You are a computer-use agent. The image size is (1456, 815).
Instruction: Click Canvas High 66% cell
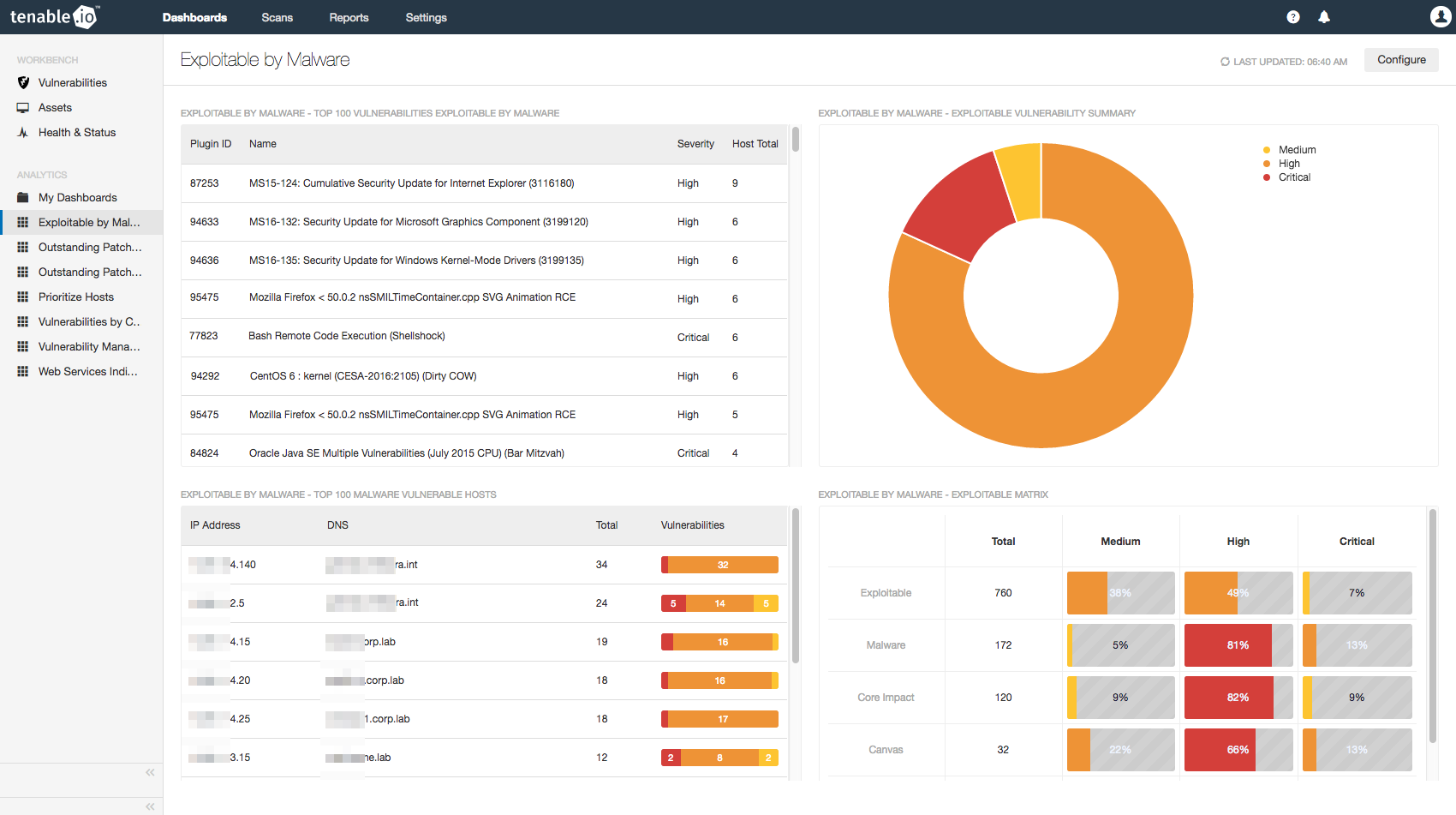(x=1238, y=750)
